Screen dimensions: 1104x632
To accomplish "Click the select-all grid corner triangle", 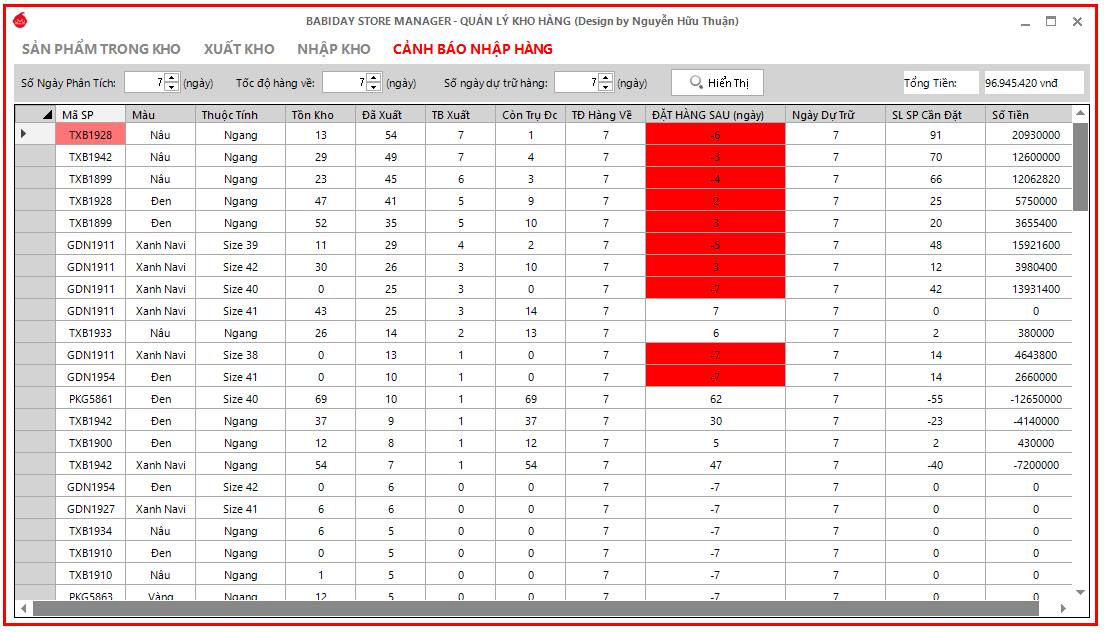I will pyautogui.click(x=46, y=115).
